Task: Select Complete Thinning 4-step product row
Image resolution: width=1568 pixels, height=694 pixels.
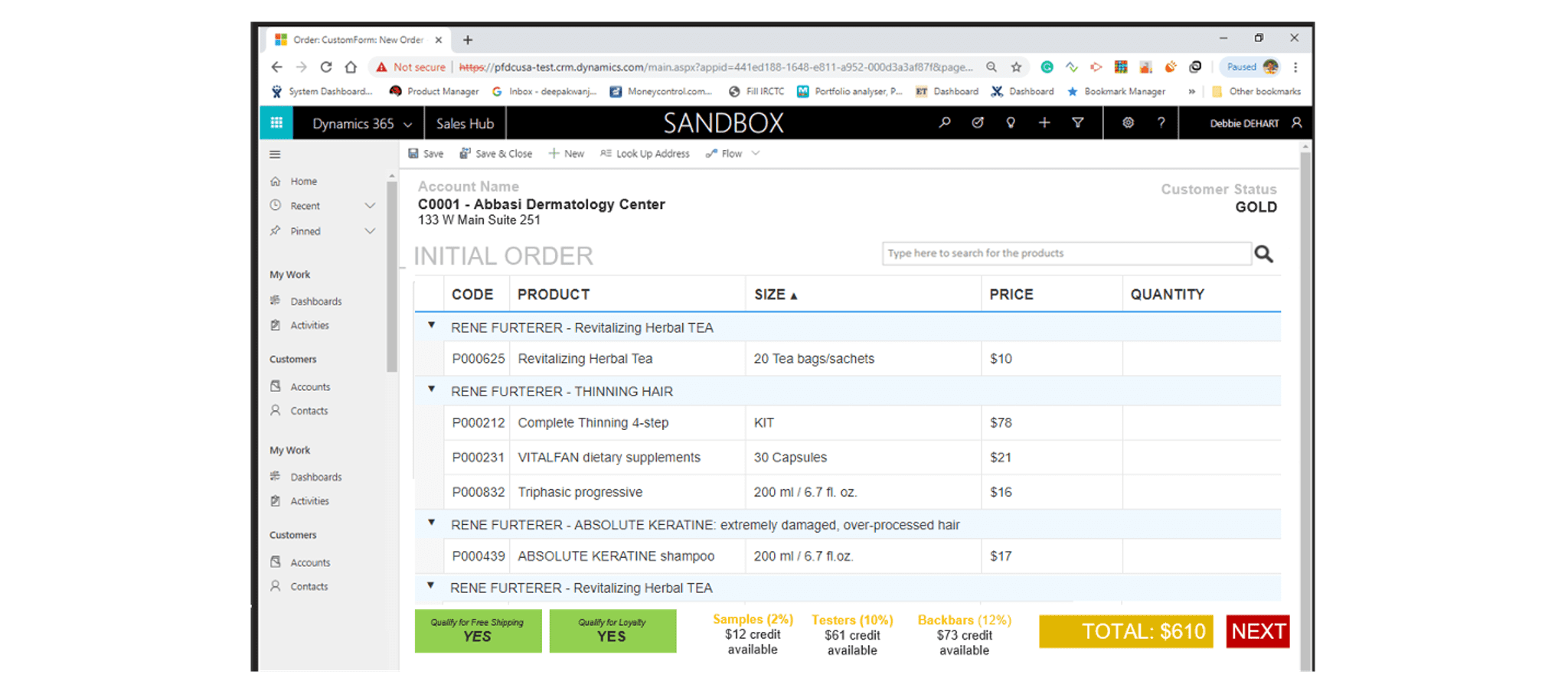Action: coord(848,423)
